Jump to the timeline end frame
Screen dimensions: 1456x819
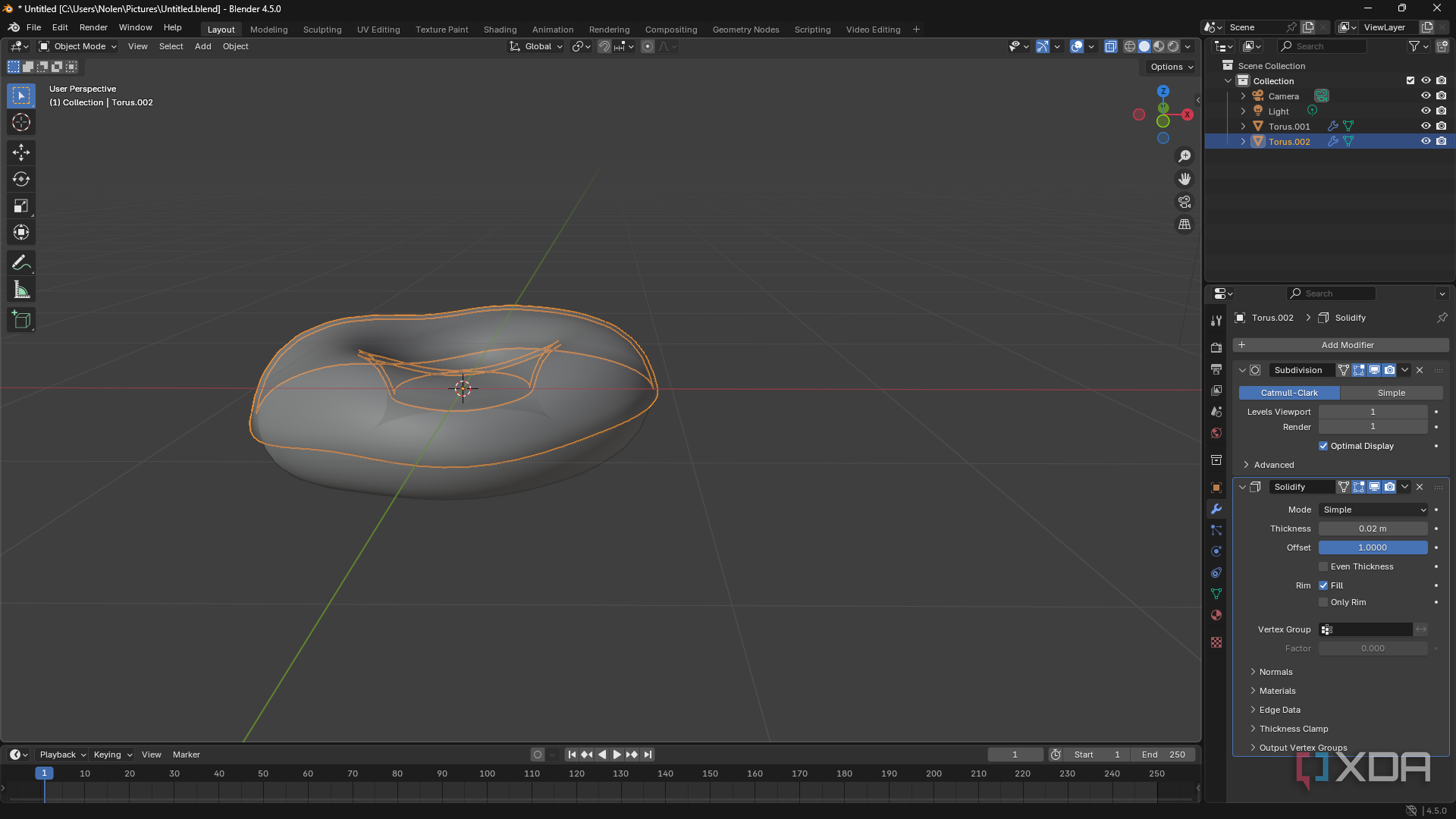click(648, 755)
